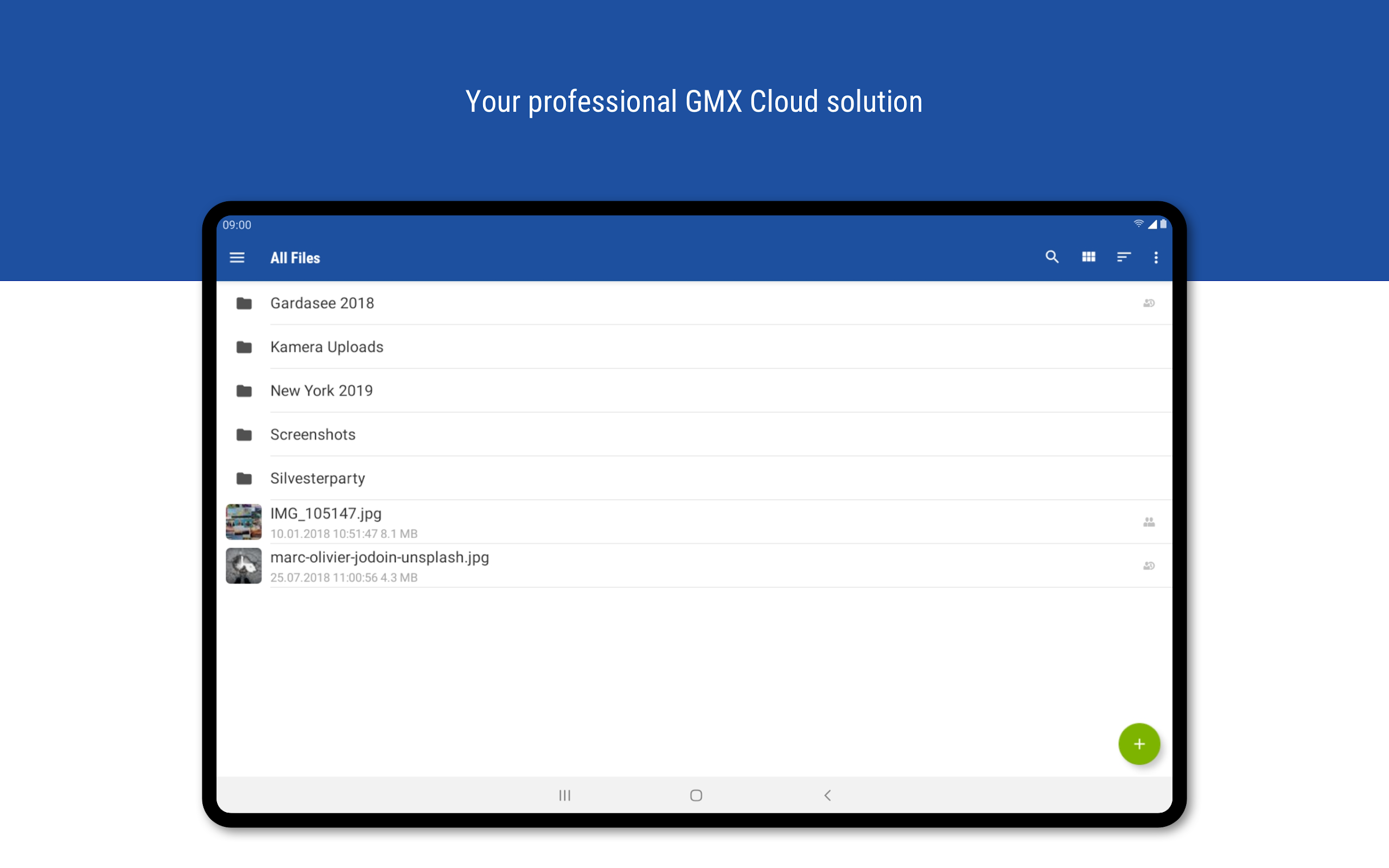1389x868 pixels.
Task: Click the battery status icon
Action: coord(1163,225)
